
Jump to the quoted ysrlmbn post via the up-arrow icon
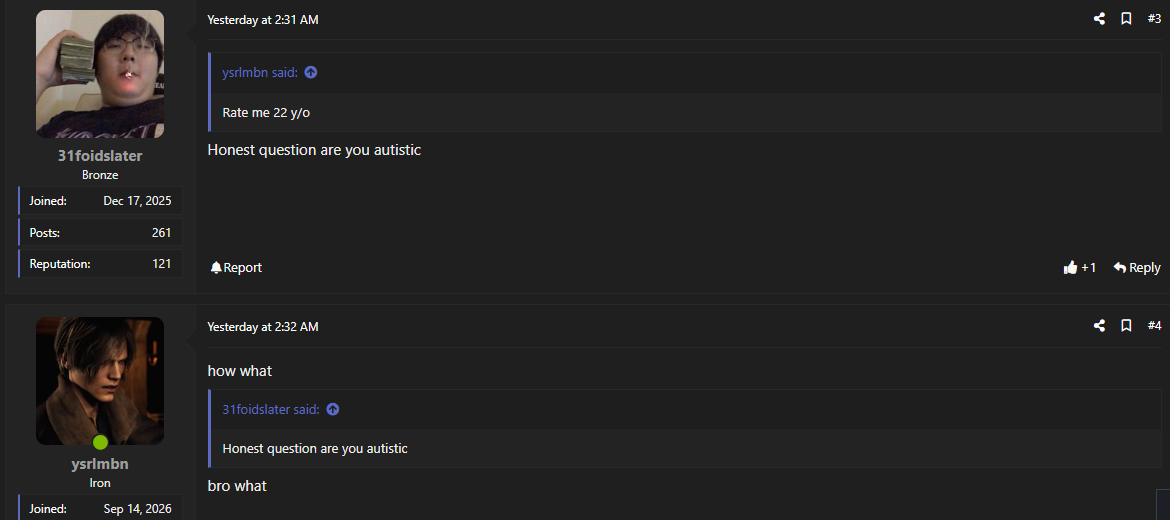311,72
